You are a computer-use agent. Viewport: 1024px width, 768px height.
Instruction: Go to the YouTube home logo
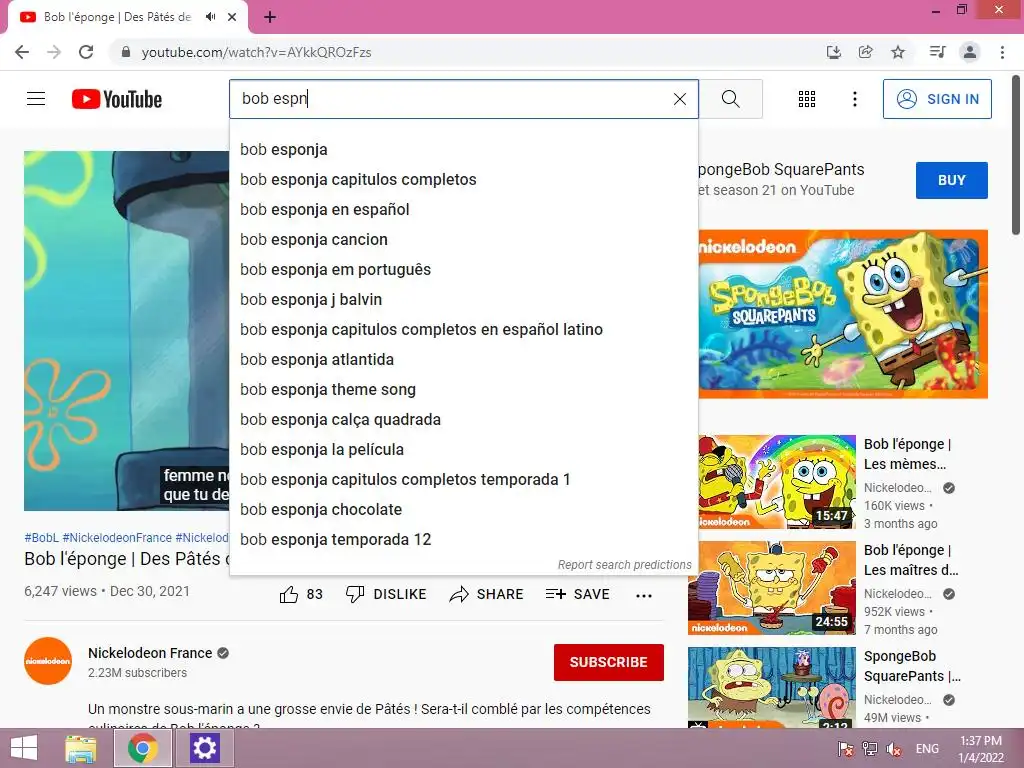pyautogui.click(x=117, y=99)
